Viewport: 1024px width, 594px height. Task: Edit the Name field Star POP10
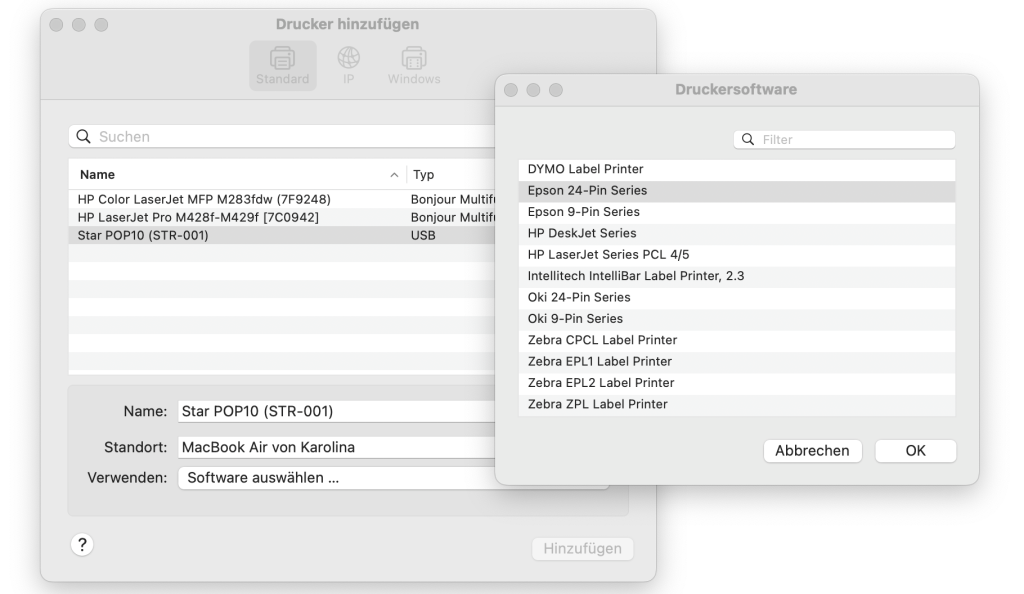pyautogui.click(x=337, y=411)
